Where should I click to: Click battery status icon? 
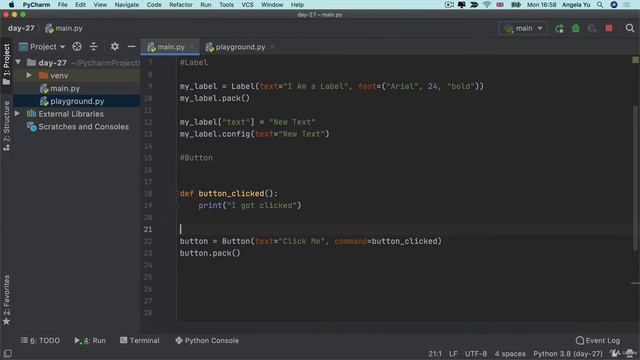click(516, 5)
